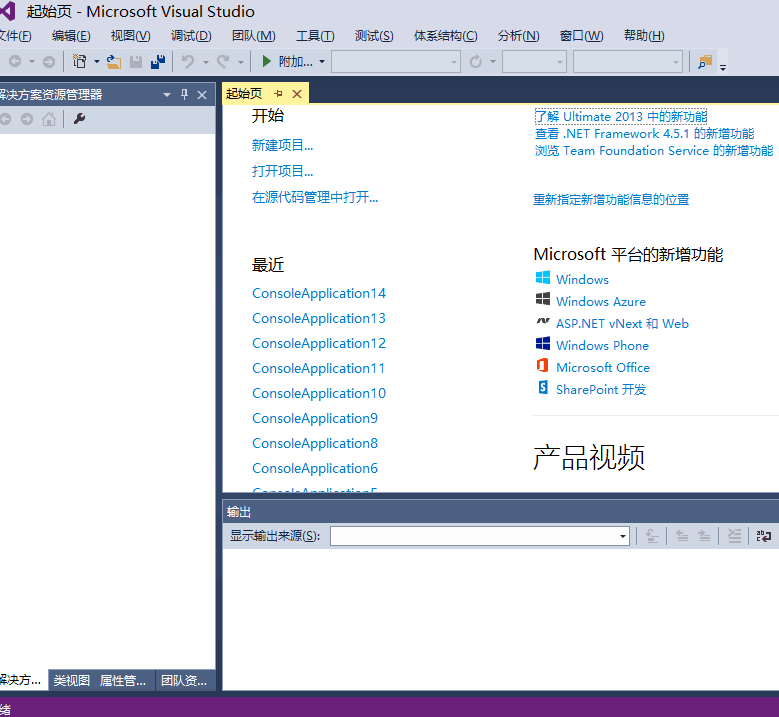Open the Navigate Backward history dropdown
The height and width of the screenshot is (717, 779).
pyautogui.click(x=32, y=62)
